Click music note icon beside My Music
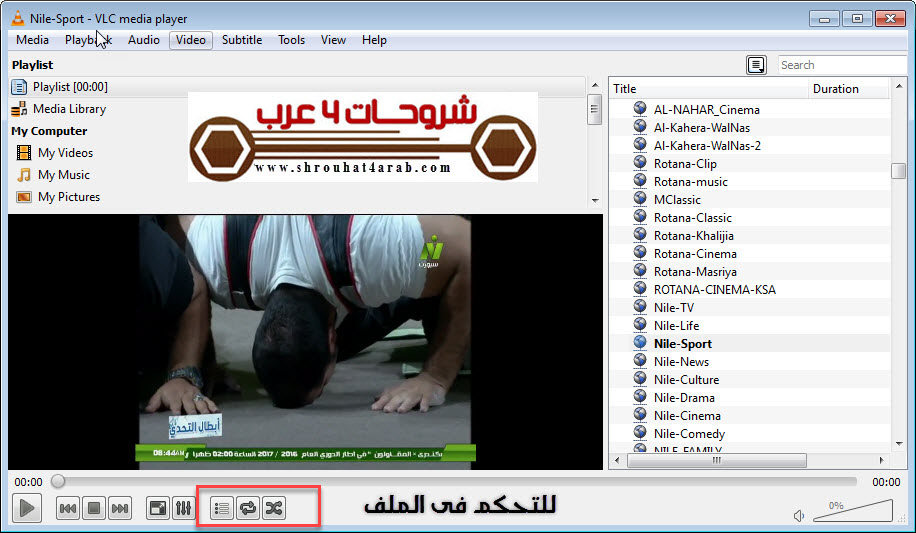 click(24, 175)
